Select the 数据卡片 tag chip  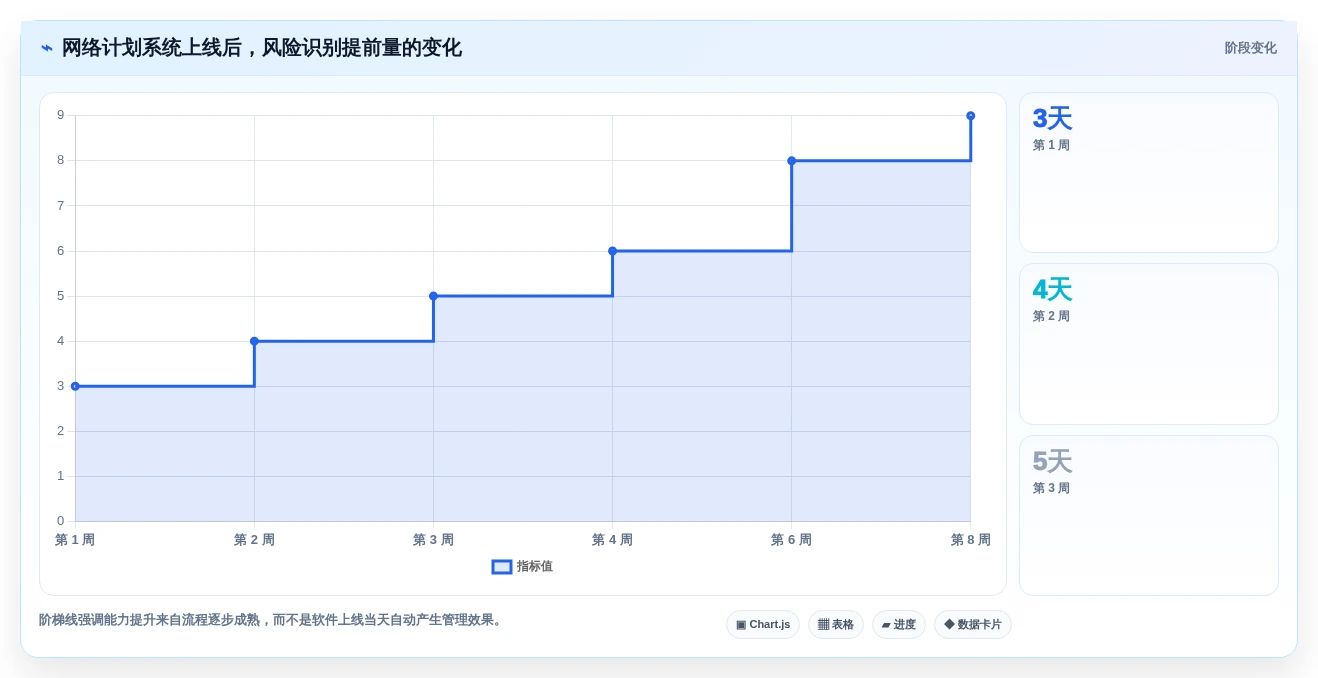click(x=973, y=624)
